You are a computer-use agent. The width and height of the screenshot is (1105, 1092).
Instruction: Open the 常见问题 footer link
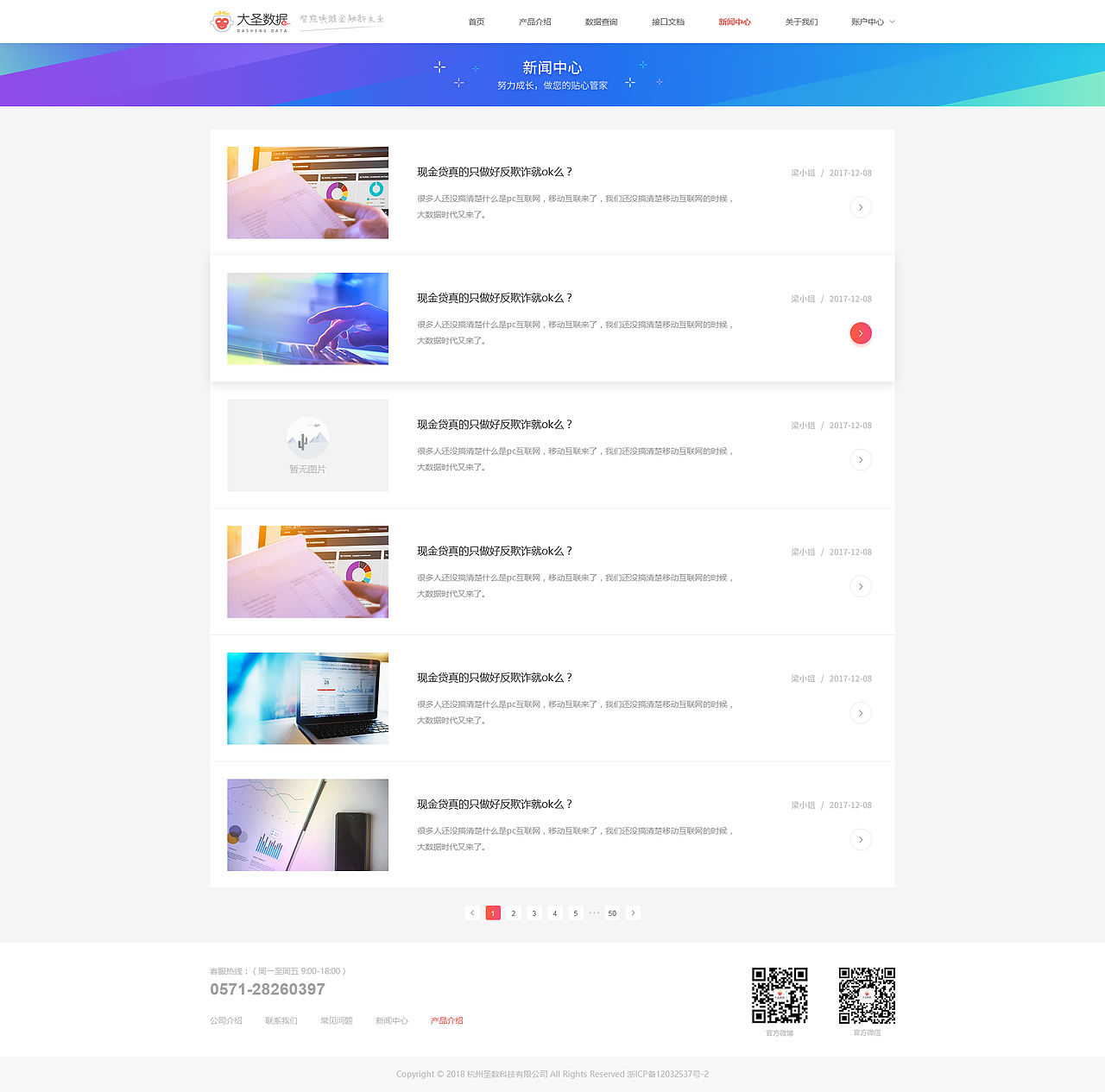[336, 1020]
